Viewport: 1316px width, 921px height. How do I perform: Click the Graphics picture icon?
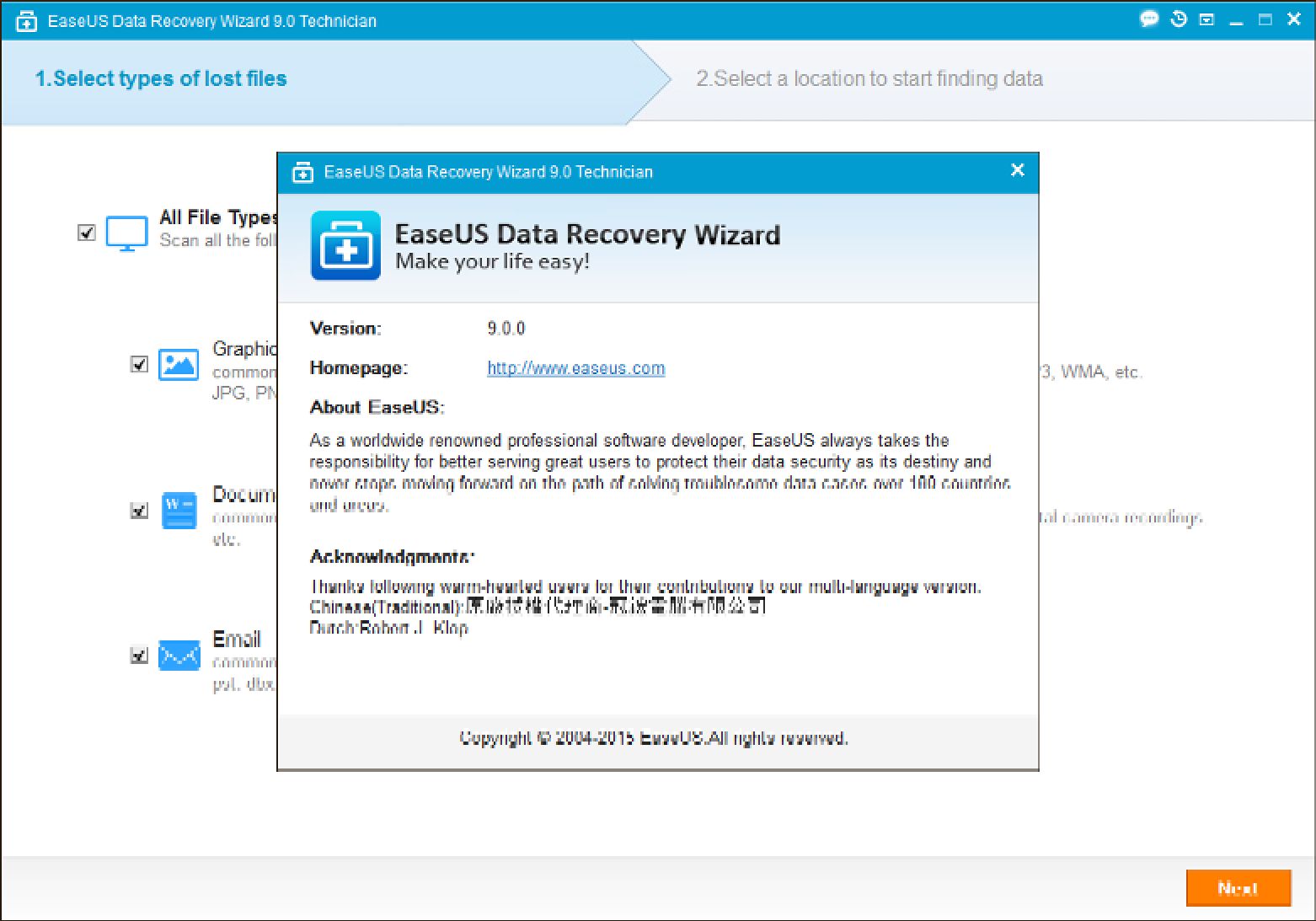point(179,364)
